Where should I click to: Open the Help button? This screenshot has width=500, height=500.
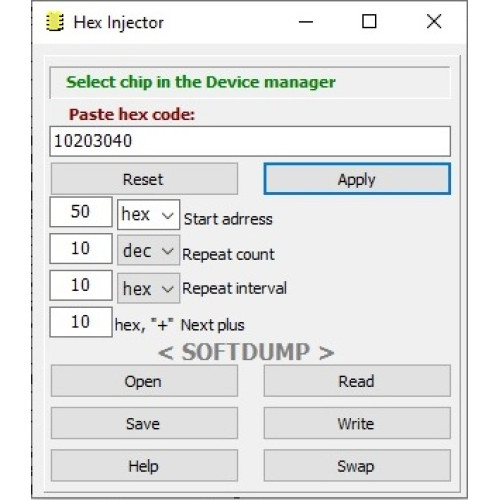pyautogui.click(x=144, y=465)
